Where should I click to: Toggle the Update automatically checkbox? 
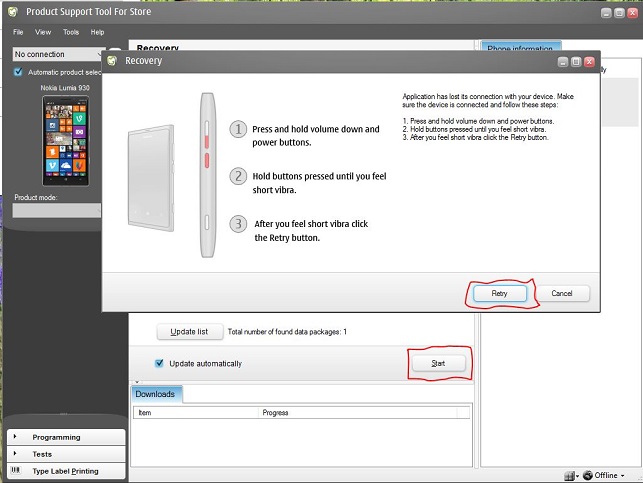(159, 363)
